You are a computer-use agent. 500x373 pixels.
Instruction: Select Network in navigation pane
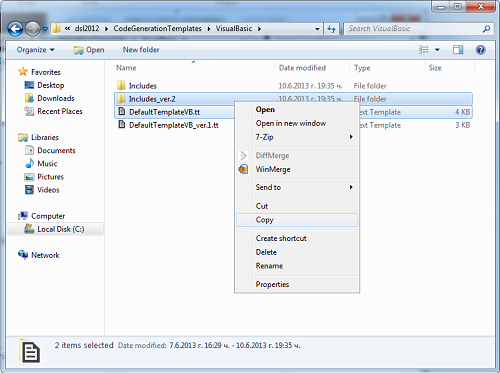45,255
